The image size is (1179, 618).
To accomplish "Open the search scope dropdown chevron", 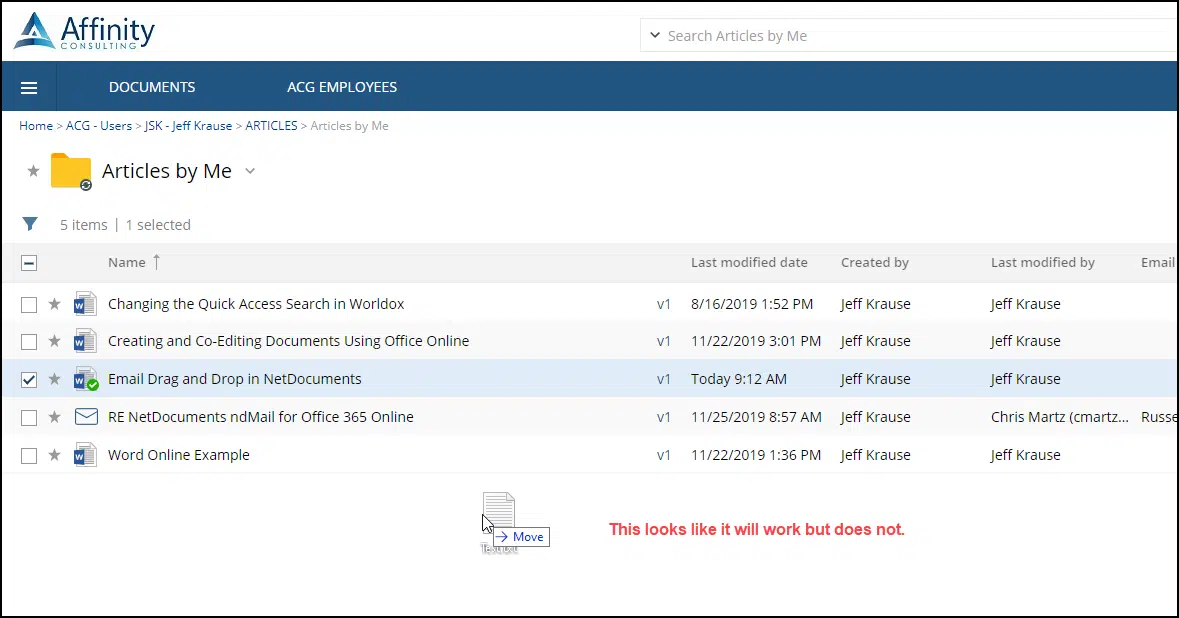I will coord(655,35).
